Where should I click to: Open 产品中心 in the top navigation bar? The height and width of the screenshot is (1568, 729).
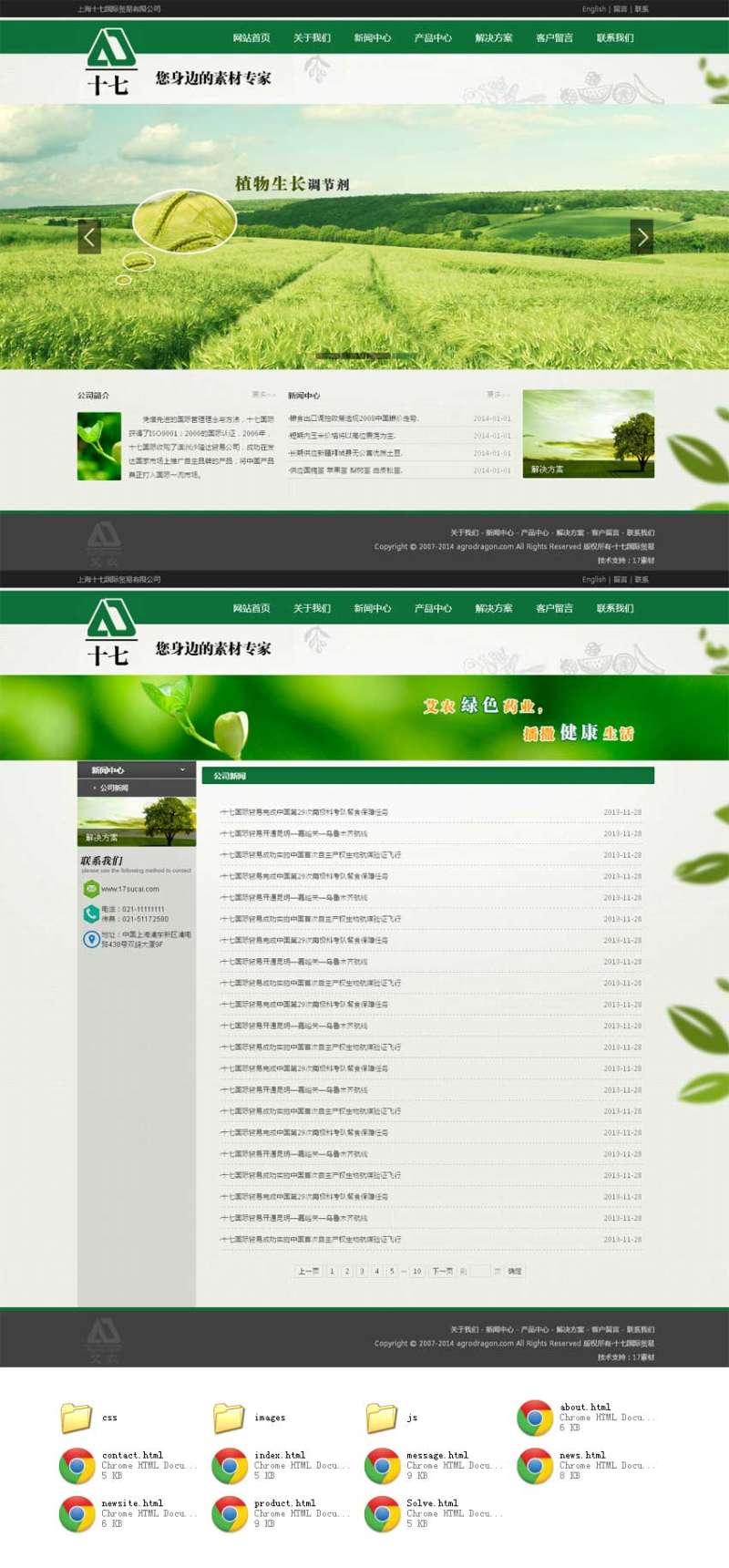coord(433,38)
